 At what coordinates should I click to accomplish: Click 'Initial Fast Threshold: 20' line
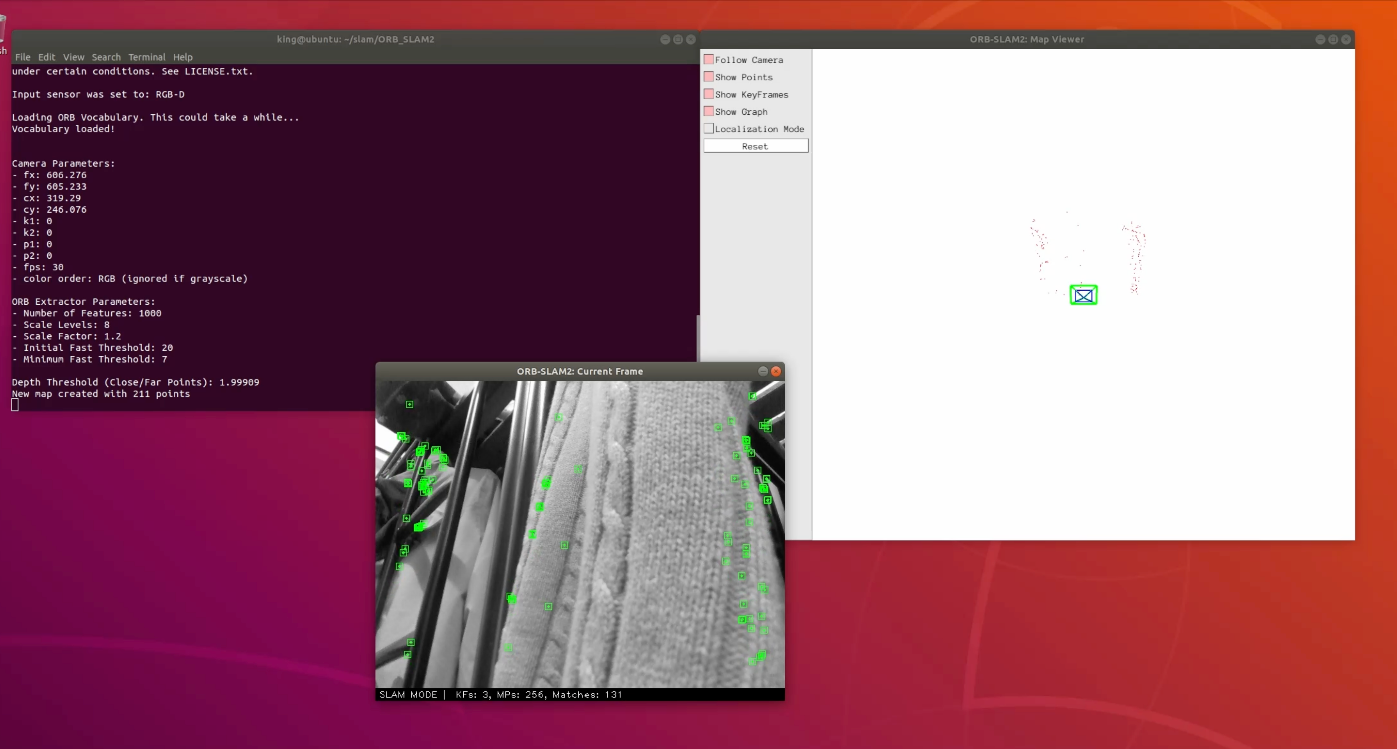point(92,348)
